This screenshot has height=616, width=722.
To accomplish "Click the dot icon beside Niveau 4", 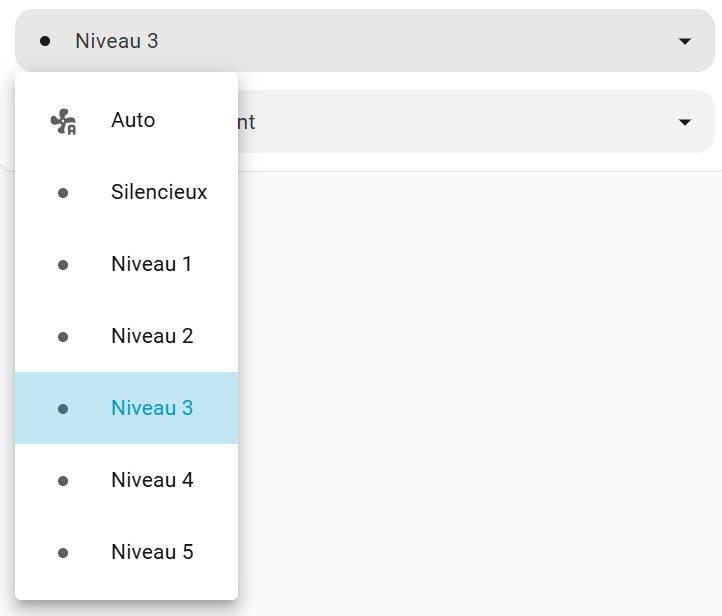I will [x=63, y=481].
